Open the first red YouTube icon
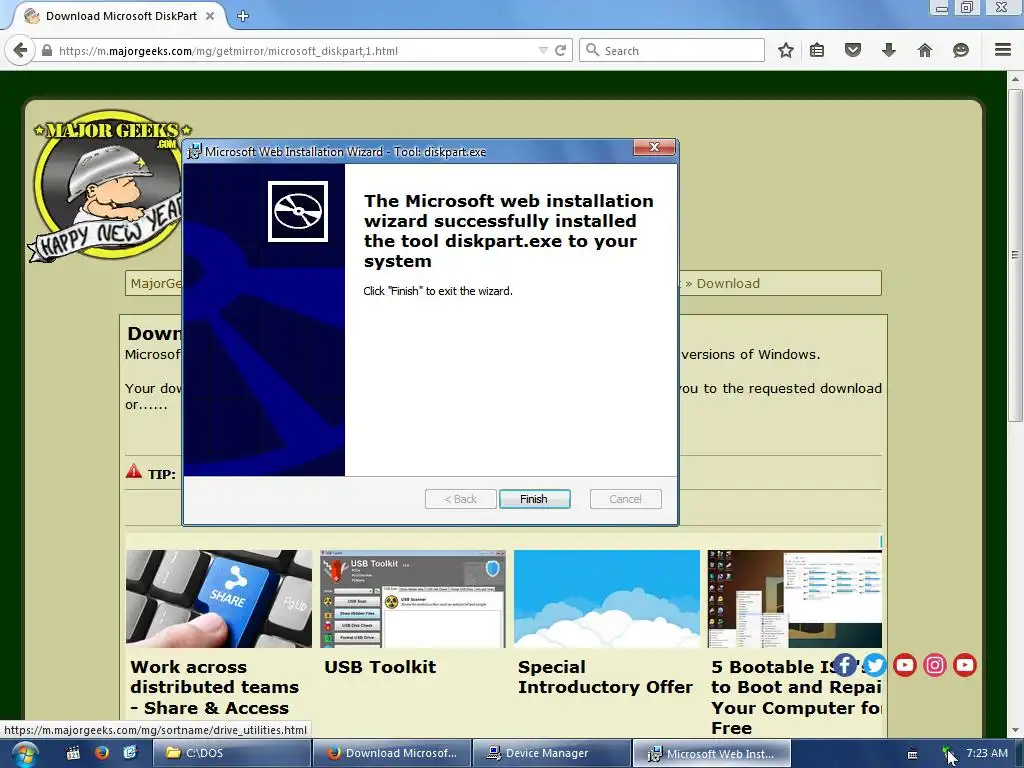The width and height of the screenshot is (1024, 768). (904, 665)
